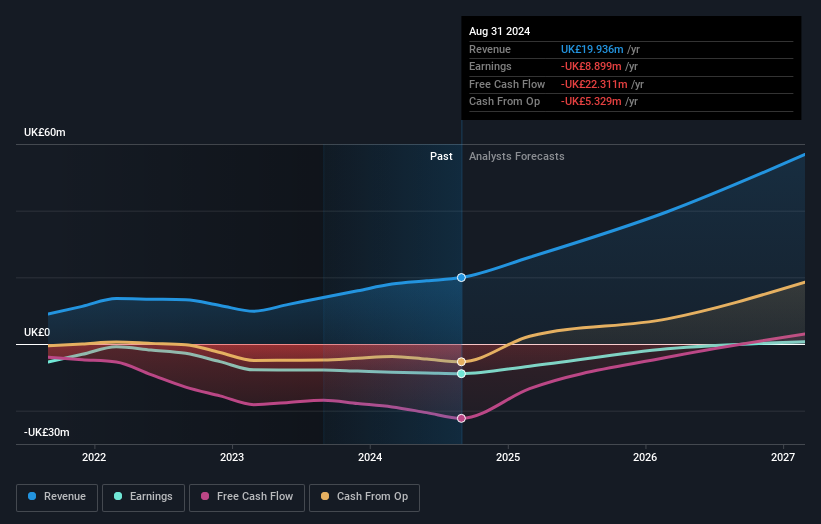Screen dimensions: 821x524
Task: Click the 2022 x-axis label
Action: pyautogui.click(x=94, y=458)
